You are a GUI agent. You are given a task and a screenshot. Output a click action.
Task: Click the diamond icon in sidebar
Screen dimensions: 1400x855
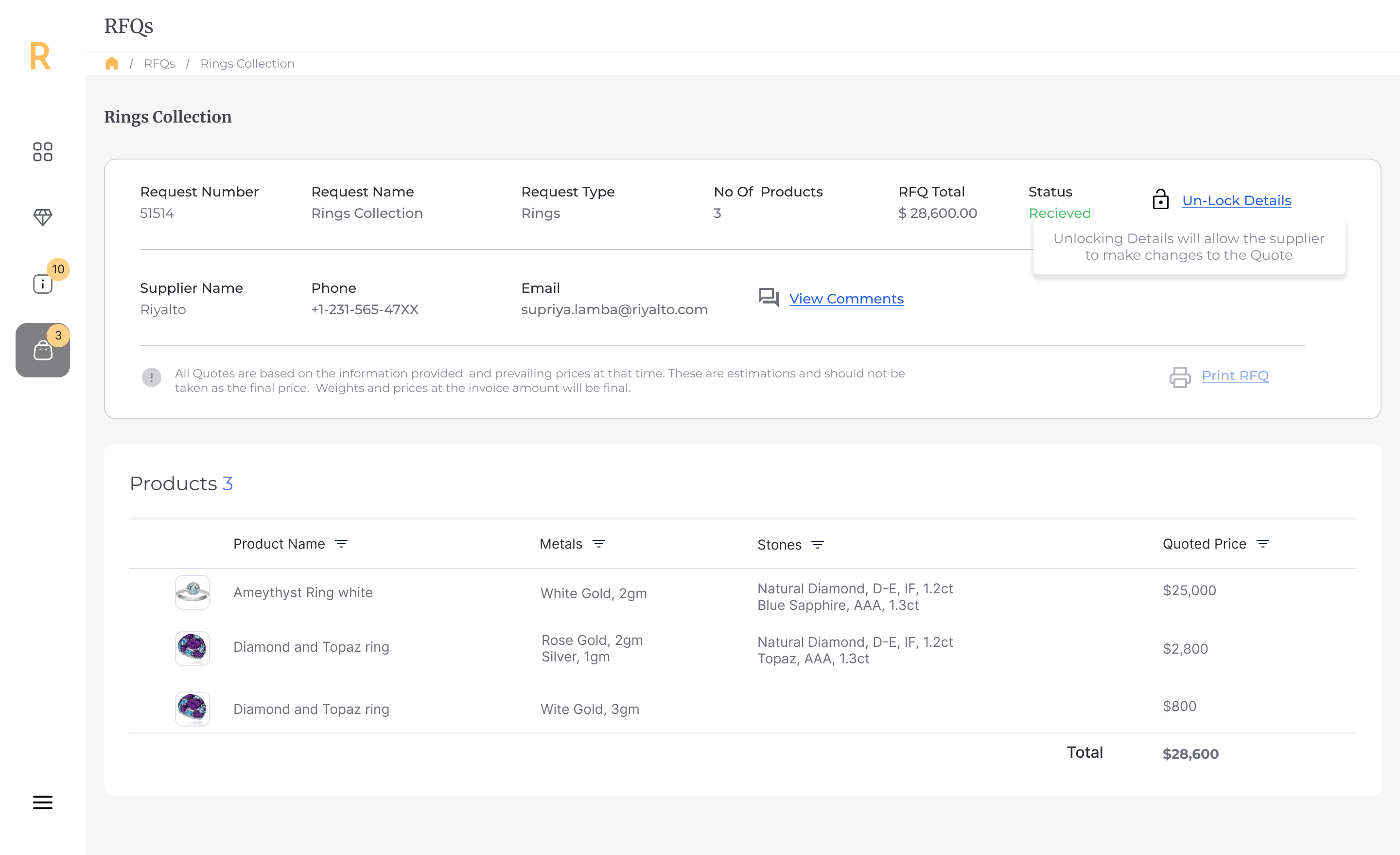pos(43,216)
